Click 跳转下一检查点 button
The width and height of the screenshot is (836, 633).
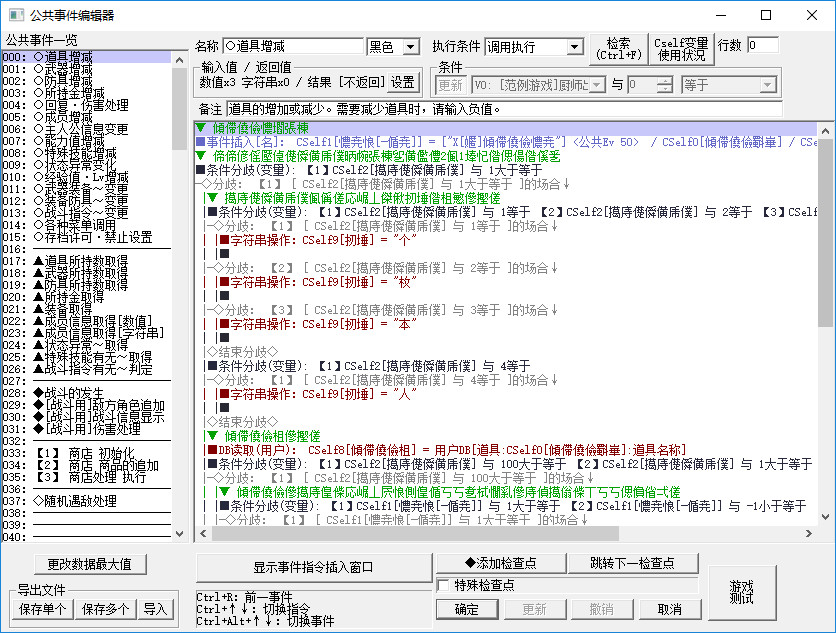click(633, 563)
